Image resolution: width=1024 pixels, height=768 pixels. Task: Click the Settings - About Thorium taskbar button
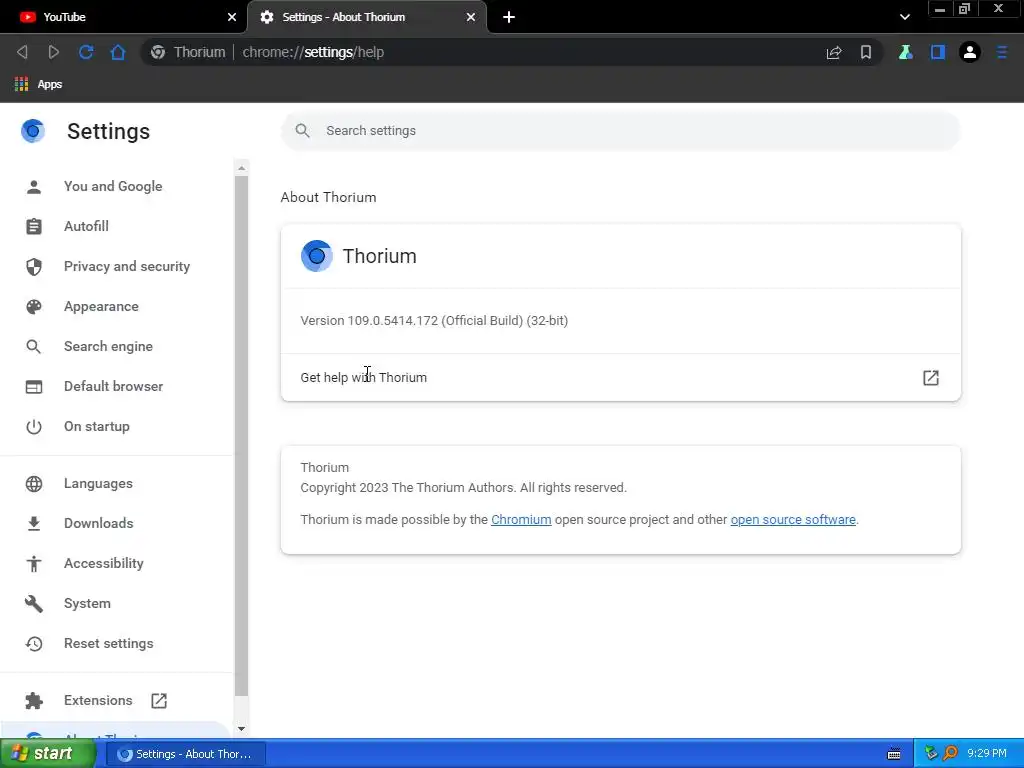point(185,754)
